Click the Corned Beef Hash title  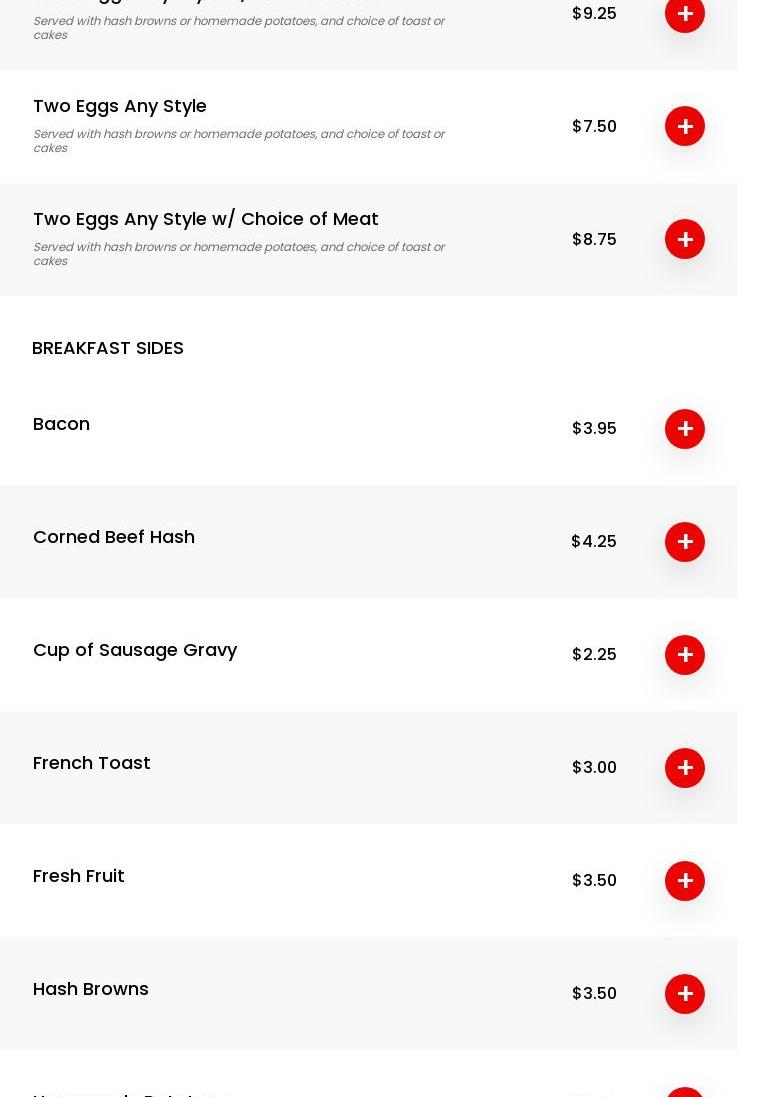pyautogui.click(x=114, y=537)
